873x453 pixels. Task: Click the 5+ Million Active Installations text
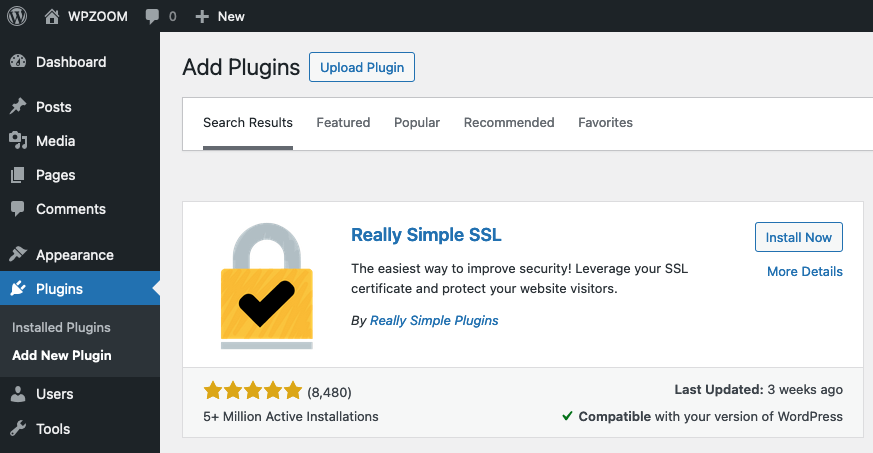(291, 416)
